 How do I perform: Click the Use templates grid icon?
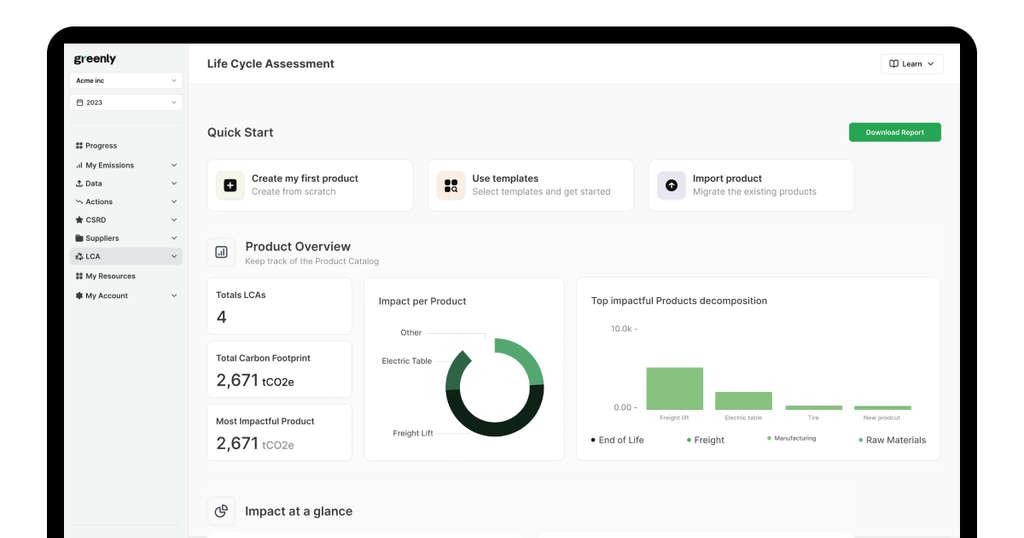tap(451, 185)
